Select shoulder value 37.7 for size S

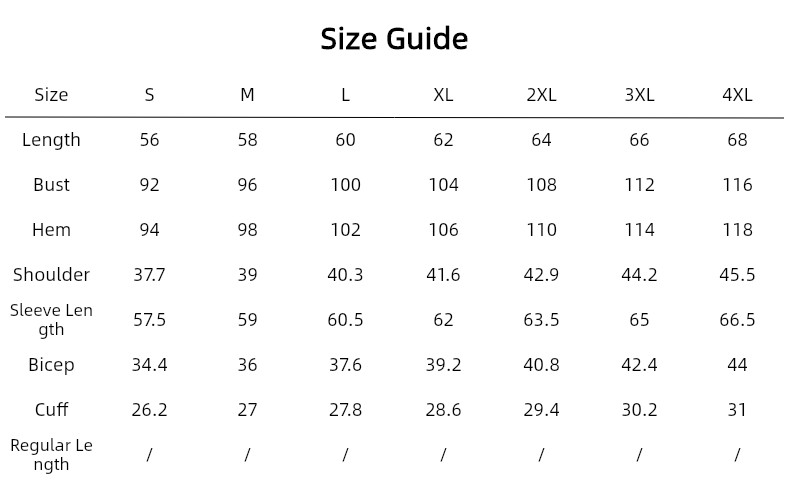[149, 275]
